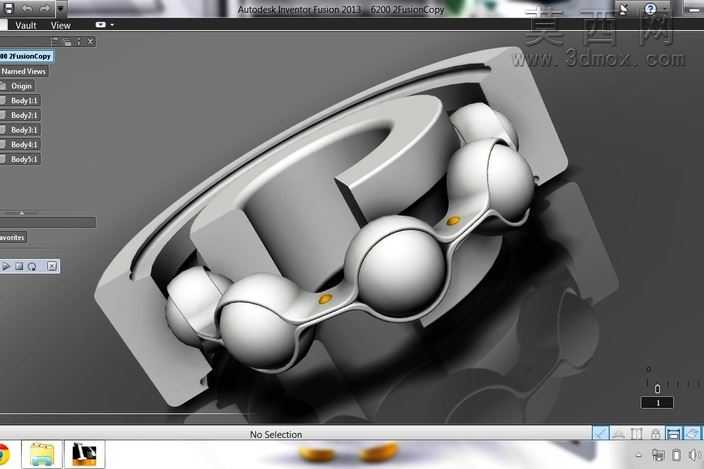704x469 pixels.
Task: Click the Body3:1 component icon
Action: coord(3,130)
